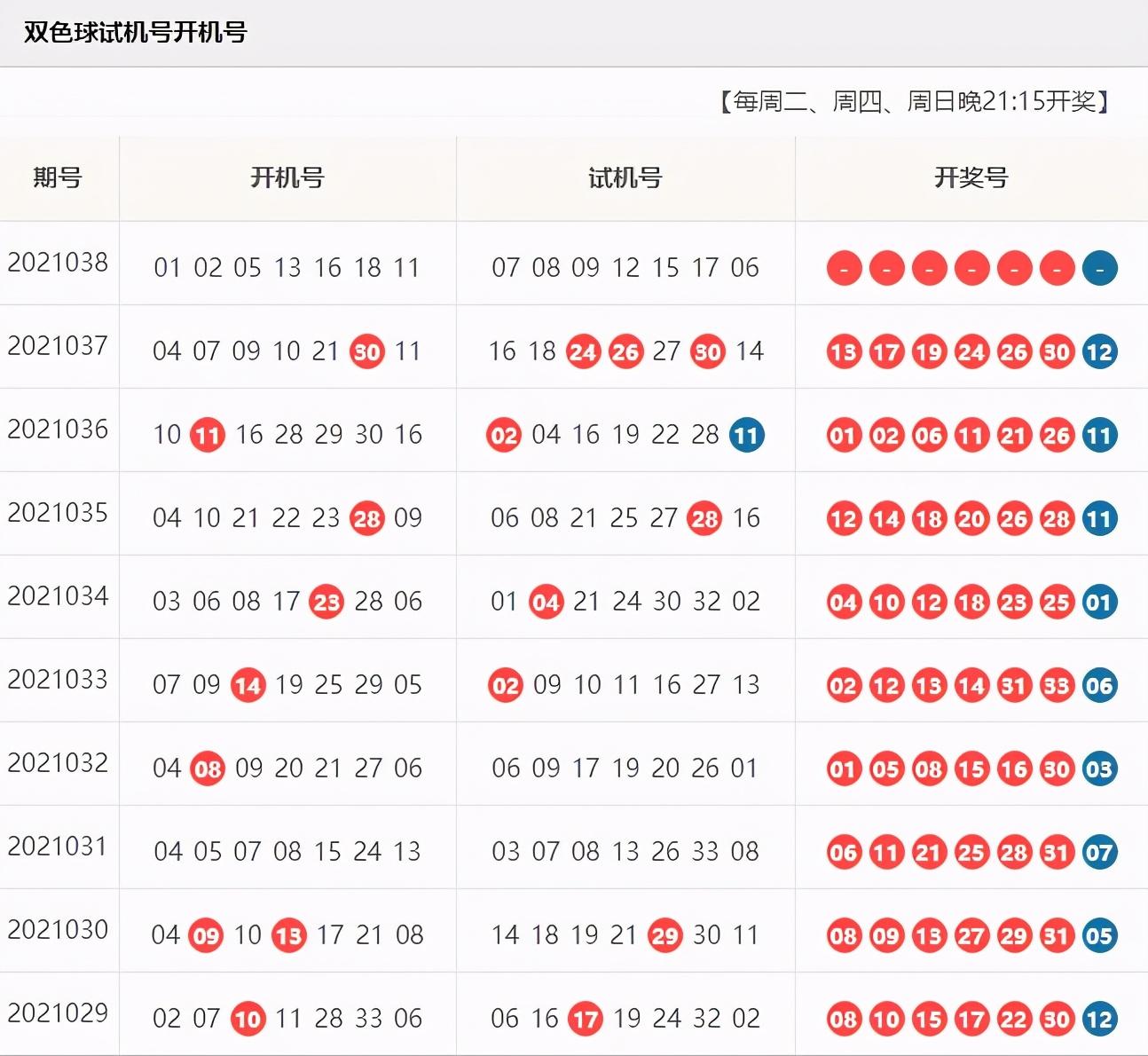Click red ball 33 in 2021033 开奖号
This screenshot has height=1056, width=1148.
(x=1057, y=686)
